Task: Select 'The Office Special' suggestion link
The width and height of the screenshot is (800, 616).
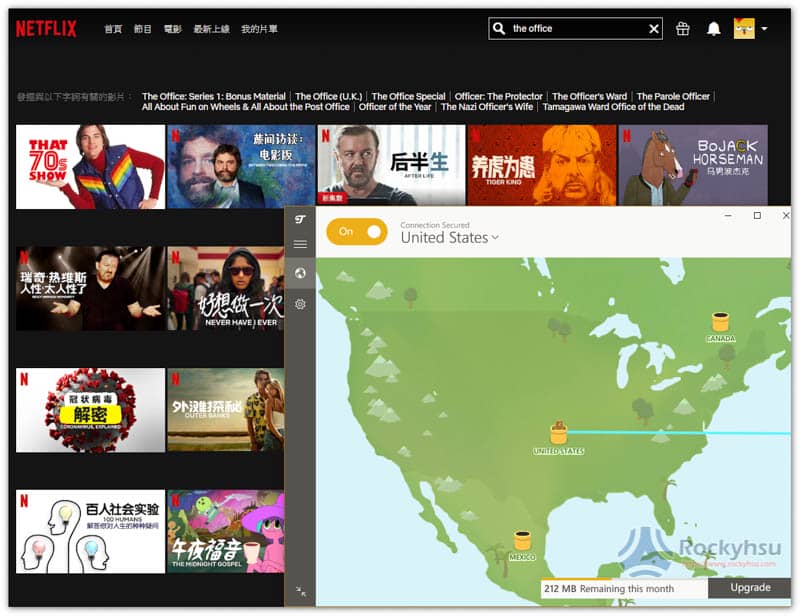Action: click(x=408, y=96)
